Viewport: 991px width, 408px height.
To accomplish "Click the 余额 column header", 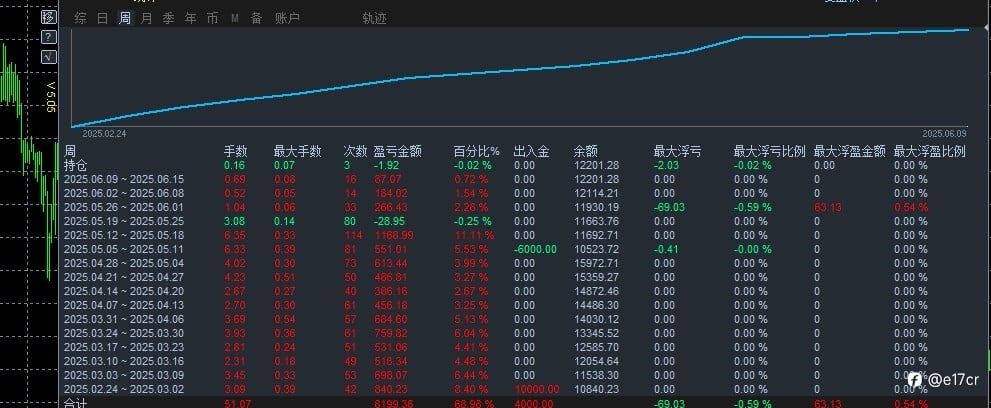I will pos(585,152).
